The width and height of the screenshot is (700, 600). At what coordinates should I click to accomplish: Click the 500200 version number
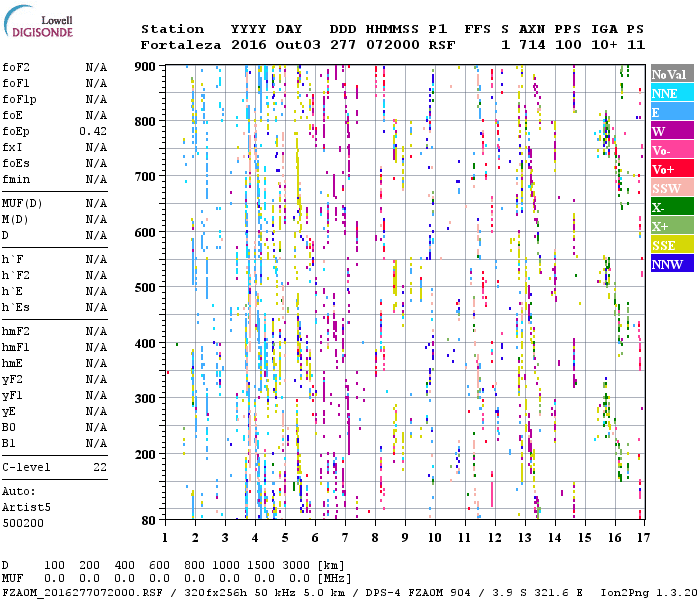coord(23,523)
